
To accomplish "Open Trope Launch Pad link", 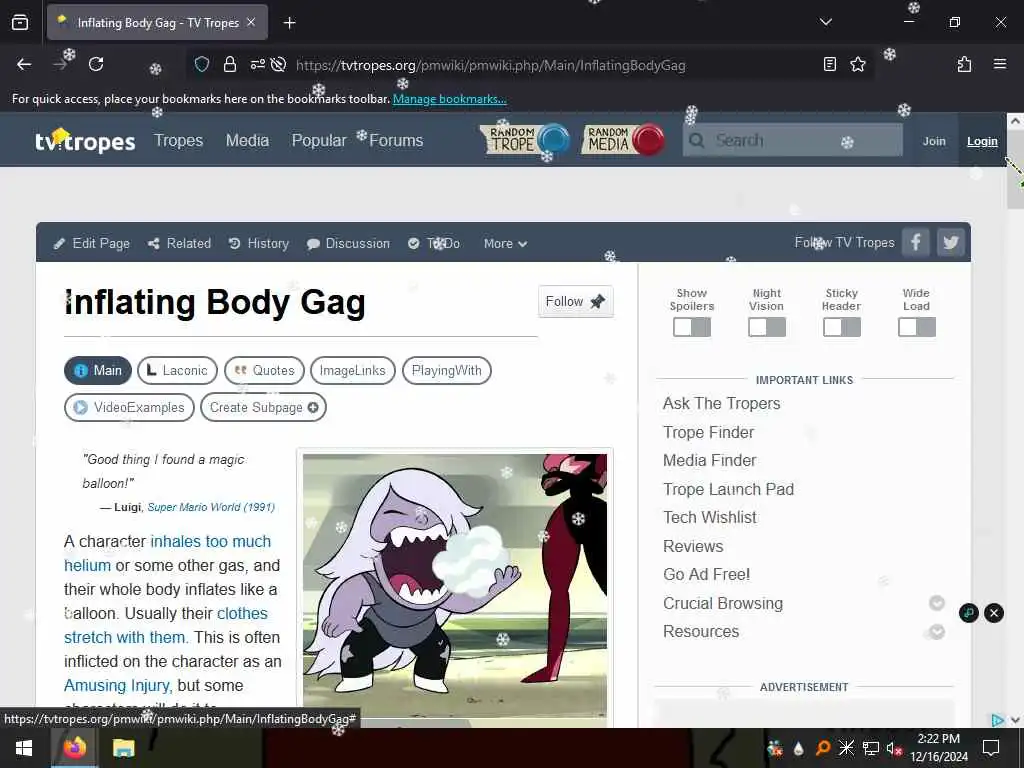I will tap(728, 489).
